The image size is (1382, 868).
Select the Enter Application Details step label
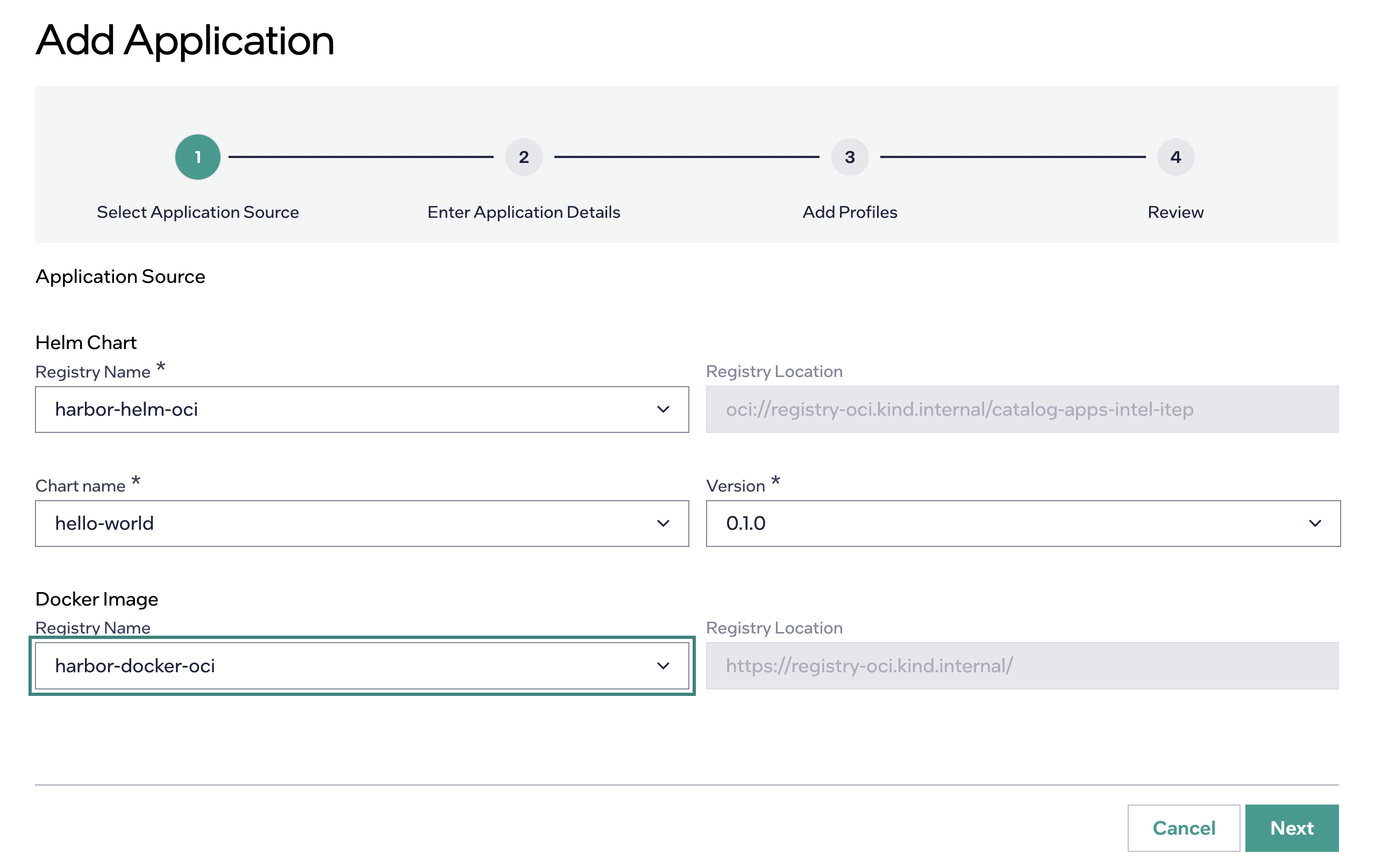pyautogui.click(x=523, y=212)
